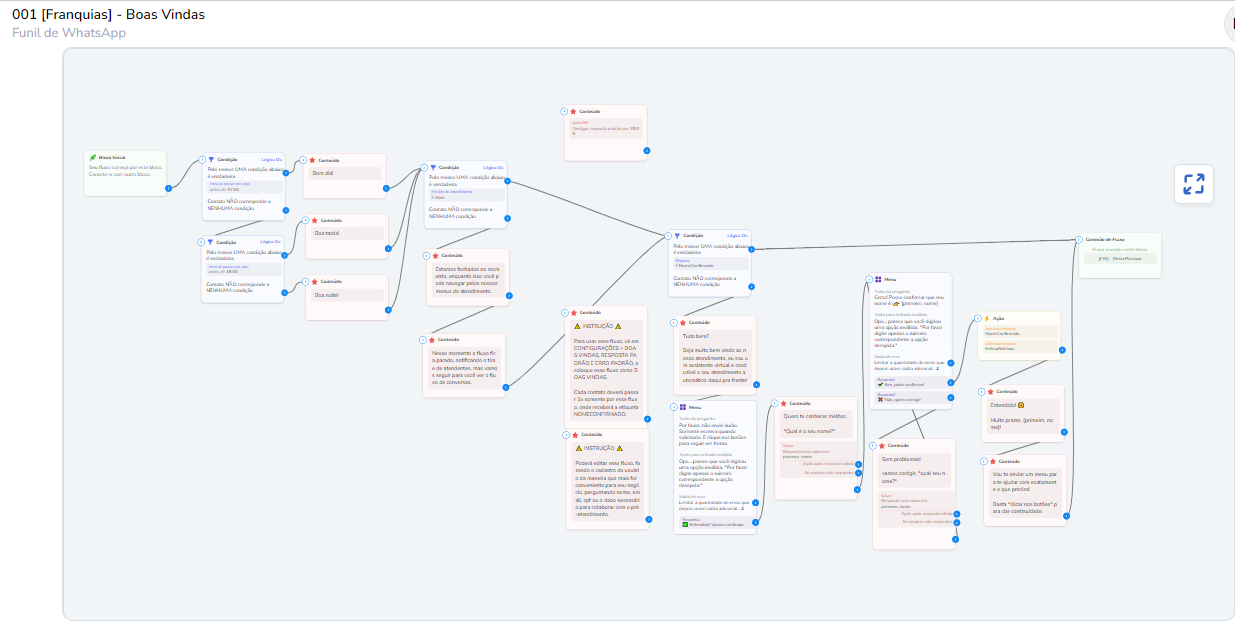Image resolution: width=1235 pixels, height=623 pixels.
Task: Click the funnel icon on the NomeConfirmado condition
Action: 677,236
